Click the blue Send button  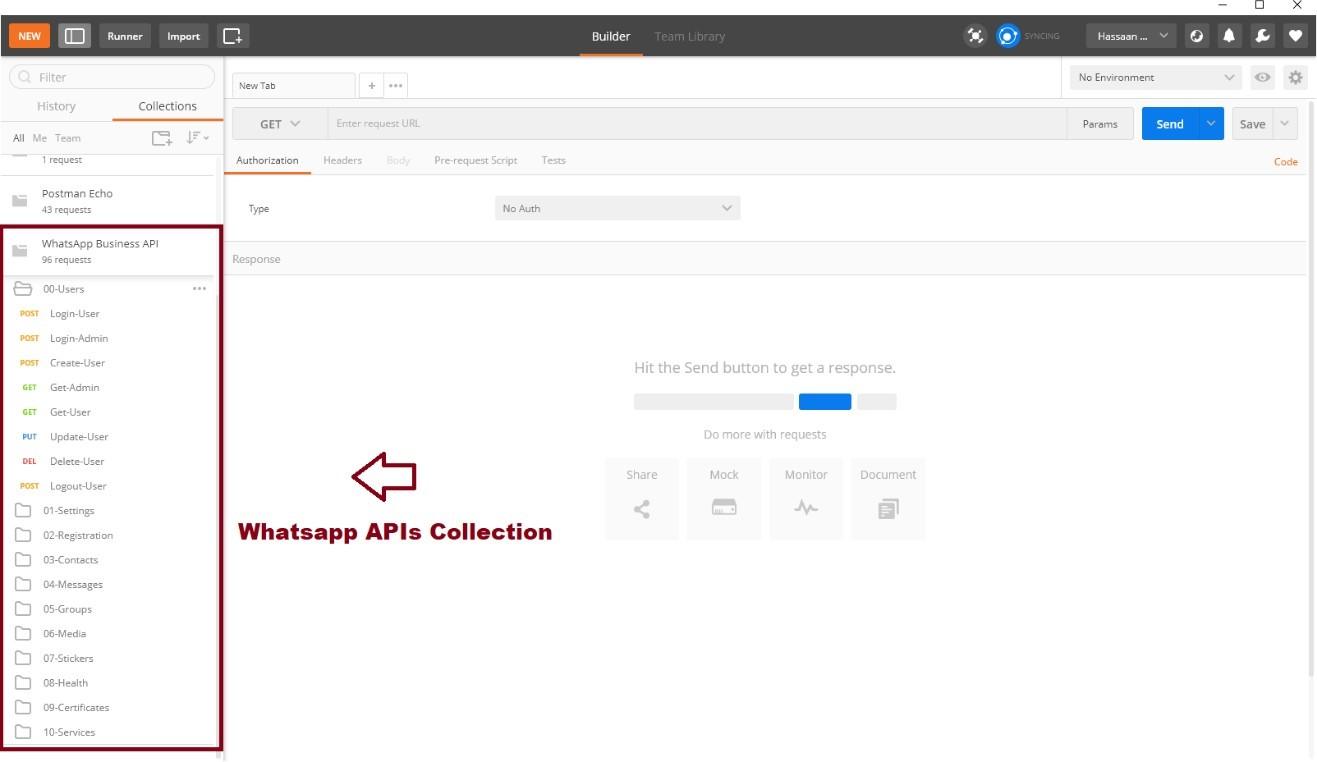coord(1169,124)
